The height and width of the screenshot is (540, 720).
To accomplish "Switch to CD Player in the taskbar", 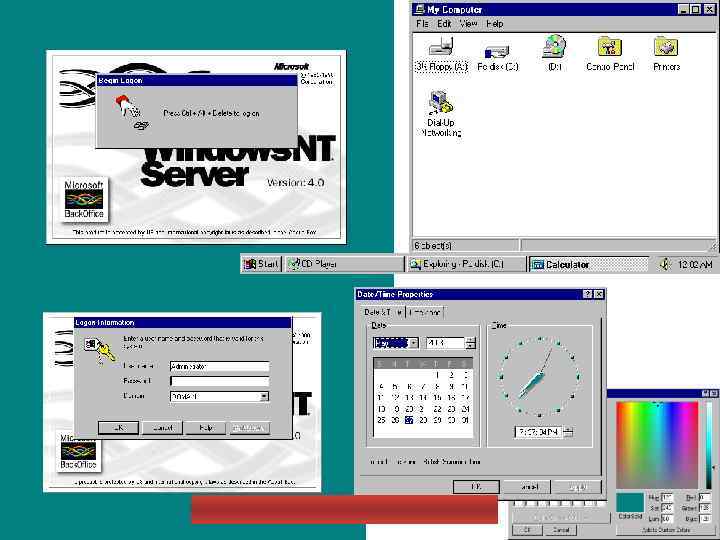I will pos(344,264).
